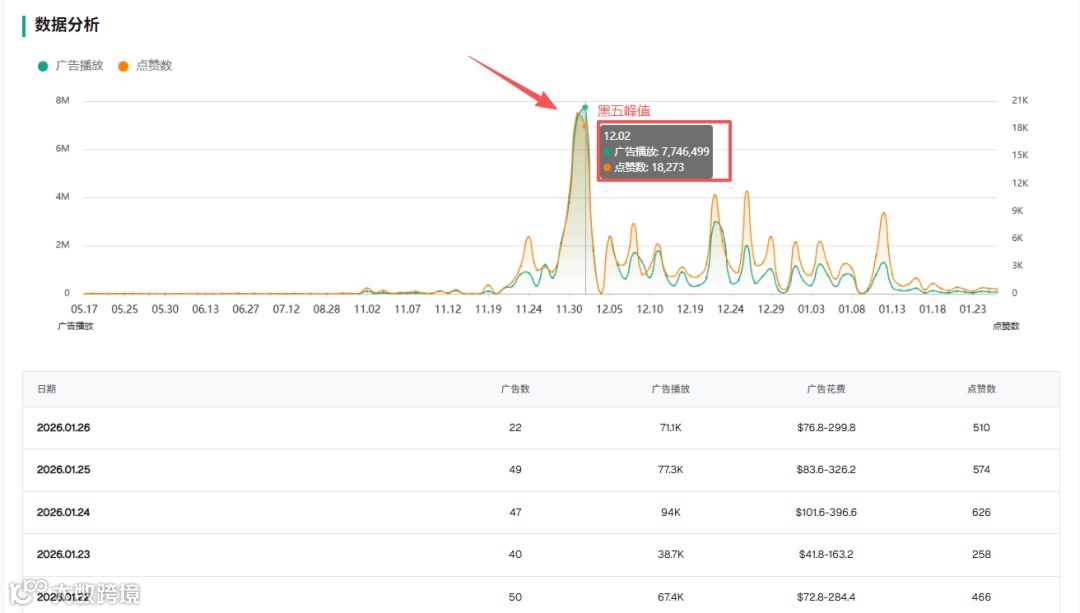Click ad count 22 for 2026.01.26
Screen dimensions: 1080x613
(x=515, y=428)
